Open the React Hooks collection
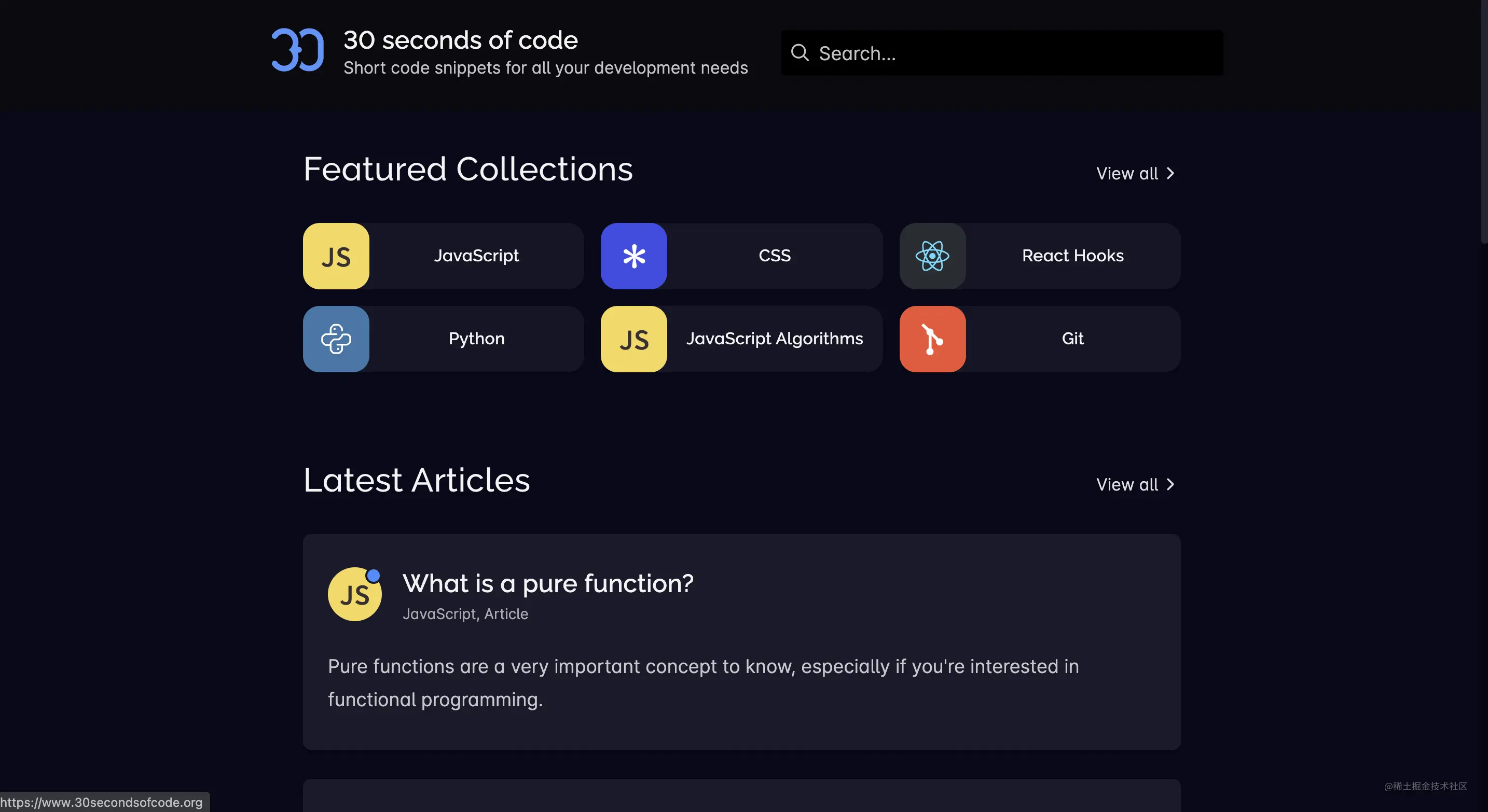Screen dimensions: 1488x812 (x=1072, y=256)
